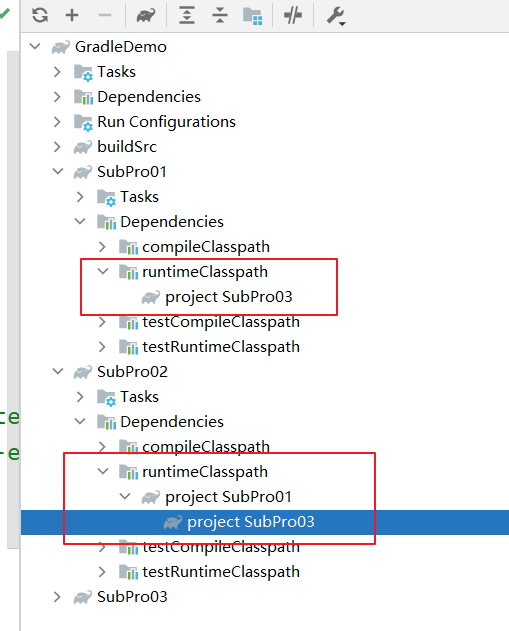
Task: Expand the SubPro03 project at bottom
Action: point(57,597)
